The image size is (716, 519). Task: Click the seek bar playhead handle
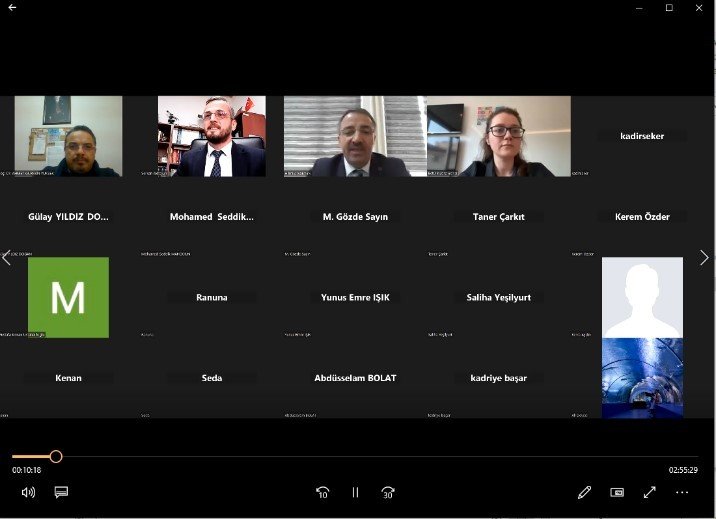point(56,456)
